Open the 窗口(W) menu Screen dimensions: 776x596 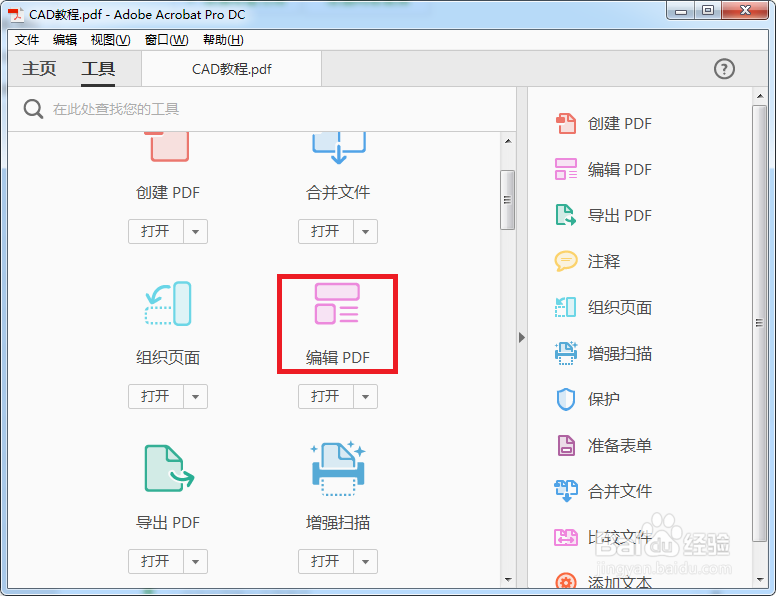point(166,40)
